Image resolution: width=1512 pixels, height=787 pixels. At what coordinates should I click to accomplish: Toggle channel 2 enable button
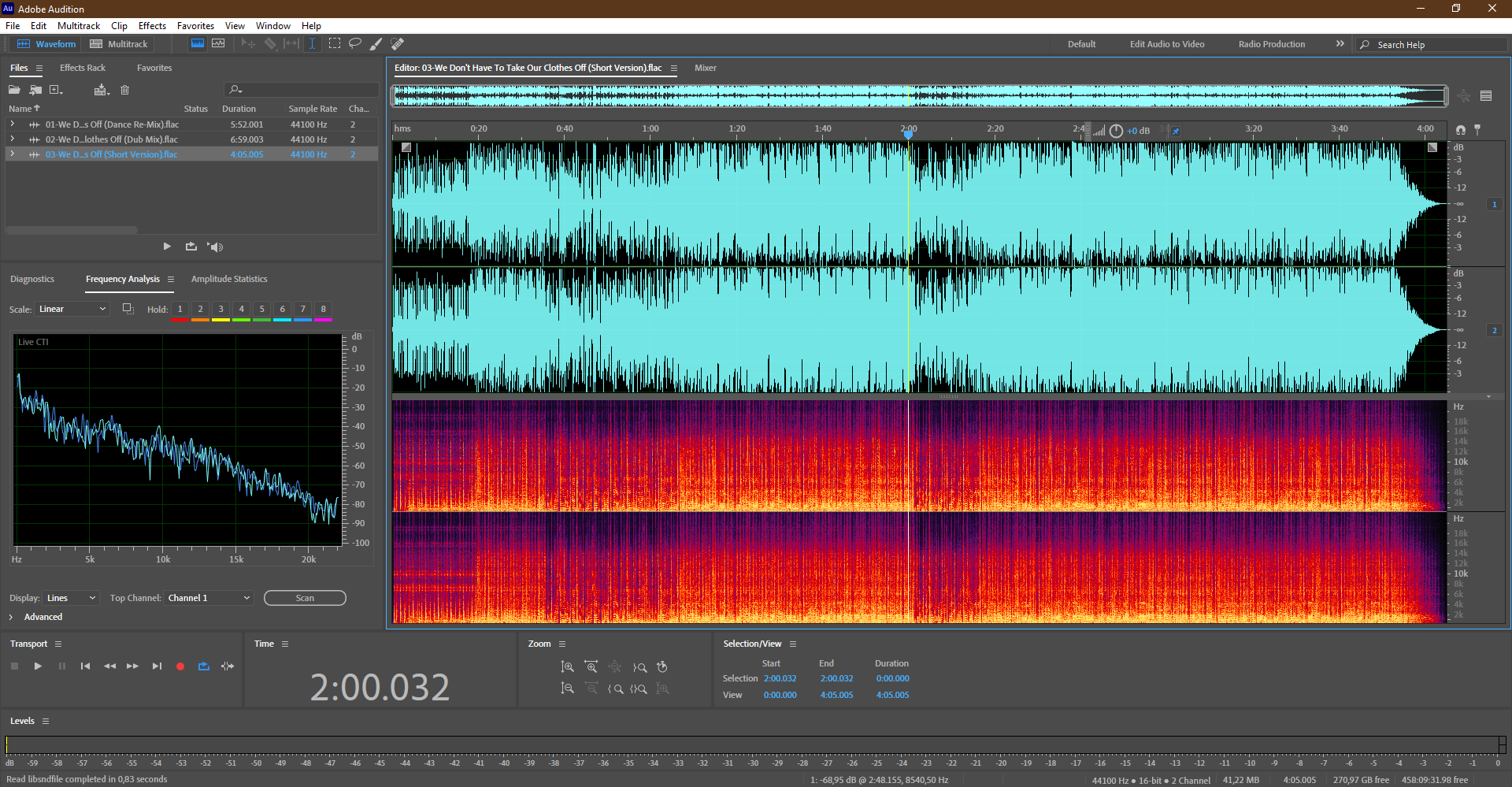pyautogui.click(x=1495, y=330)
